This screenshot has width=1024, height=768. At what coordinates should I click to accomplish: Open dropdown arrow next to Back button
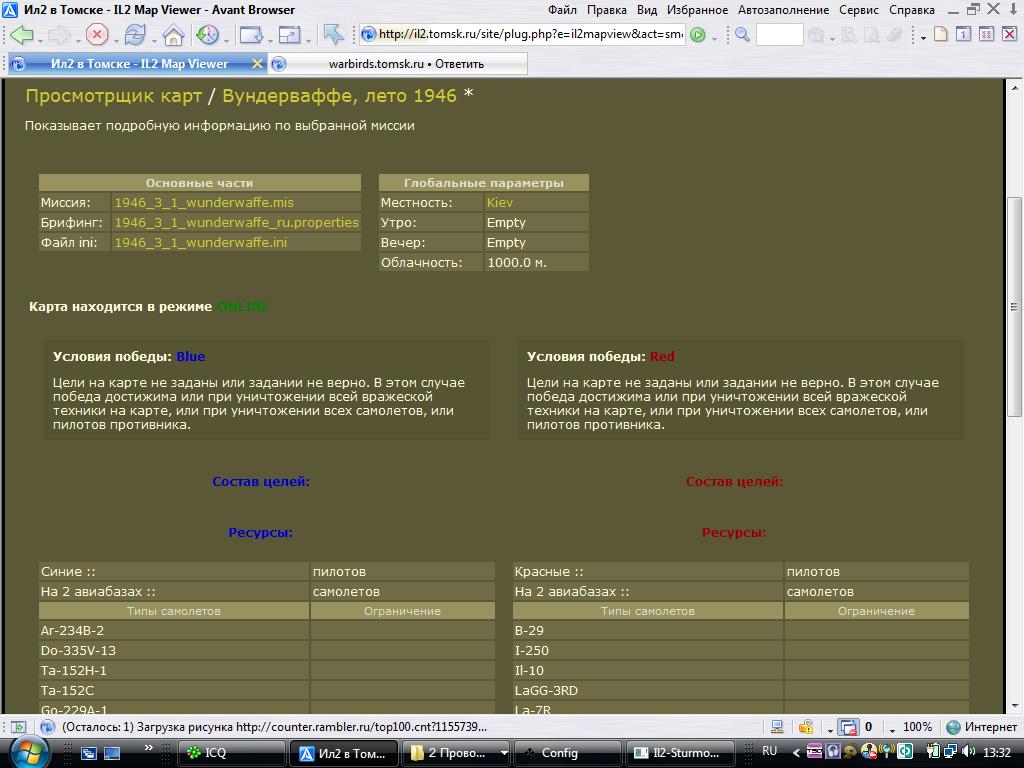[x=41, y=39]
